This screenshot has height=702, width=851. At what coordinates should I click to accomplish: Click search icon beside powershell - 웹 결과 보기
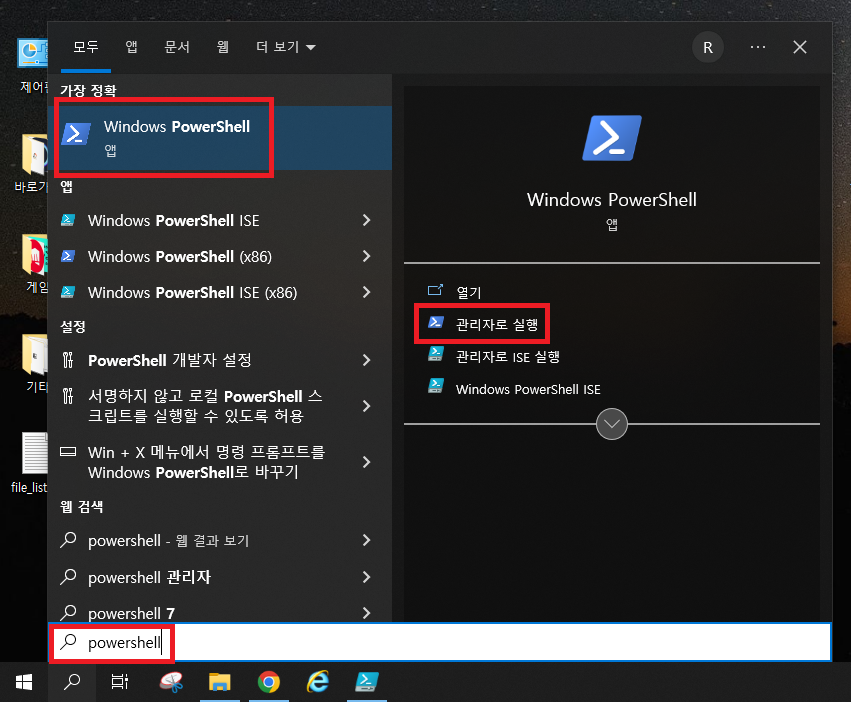click(68, 540)
